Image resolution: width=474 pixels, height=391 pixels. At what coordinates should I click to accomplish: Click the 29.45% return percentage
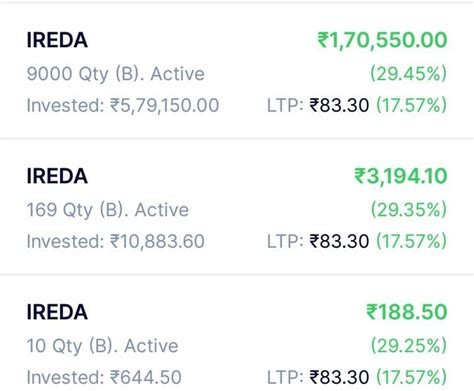pyautogui.click(x=409, y=74)
